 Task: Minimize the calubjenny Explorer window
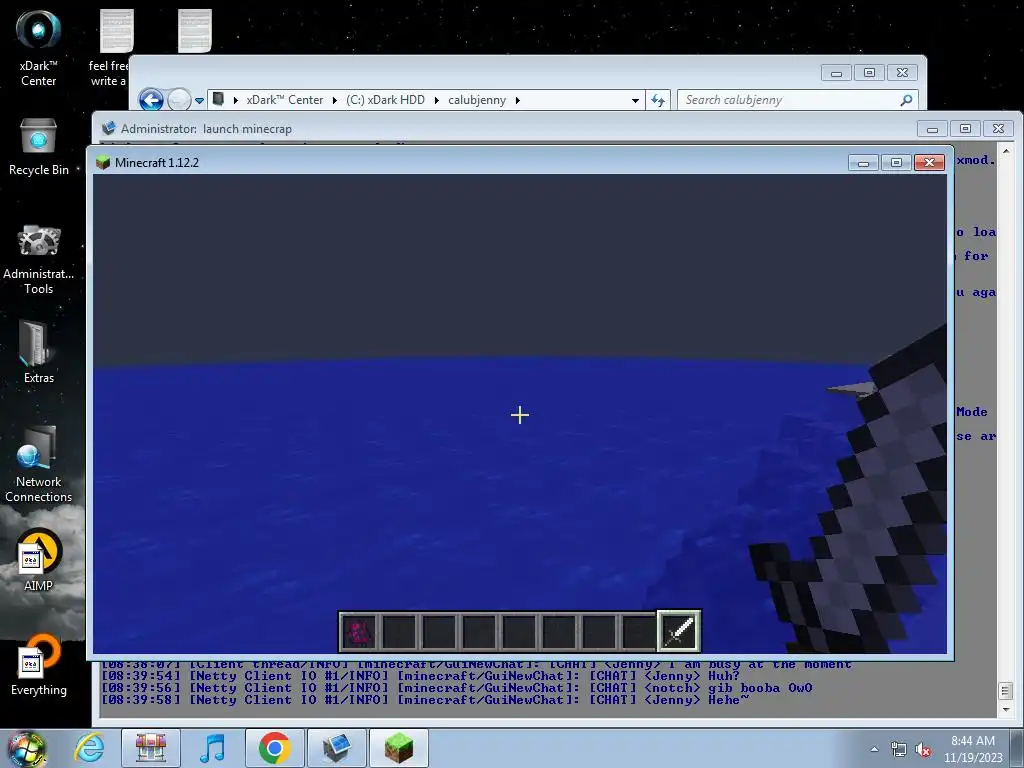click(836, 72)
